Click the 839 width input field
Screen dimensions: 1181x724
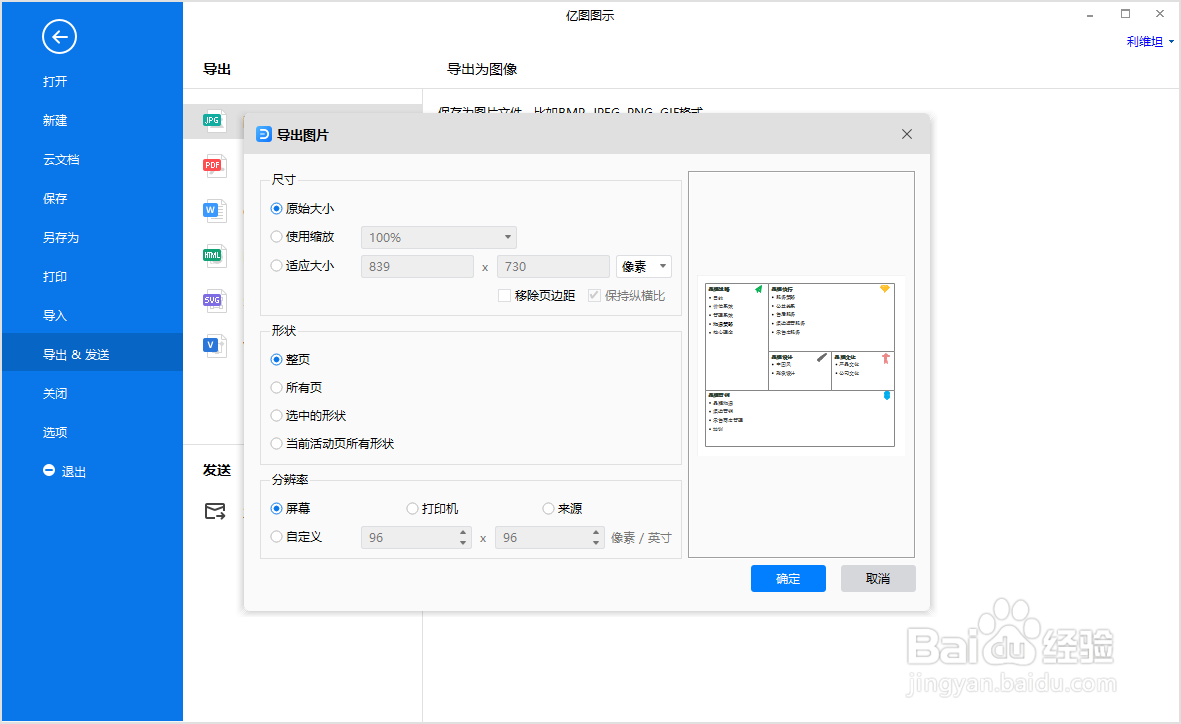pyautogui.click(x=417, y=266)
